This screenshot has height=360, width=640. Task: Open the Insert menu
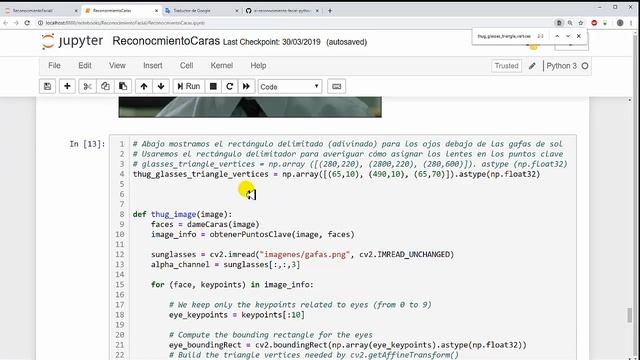[153, 65]
